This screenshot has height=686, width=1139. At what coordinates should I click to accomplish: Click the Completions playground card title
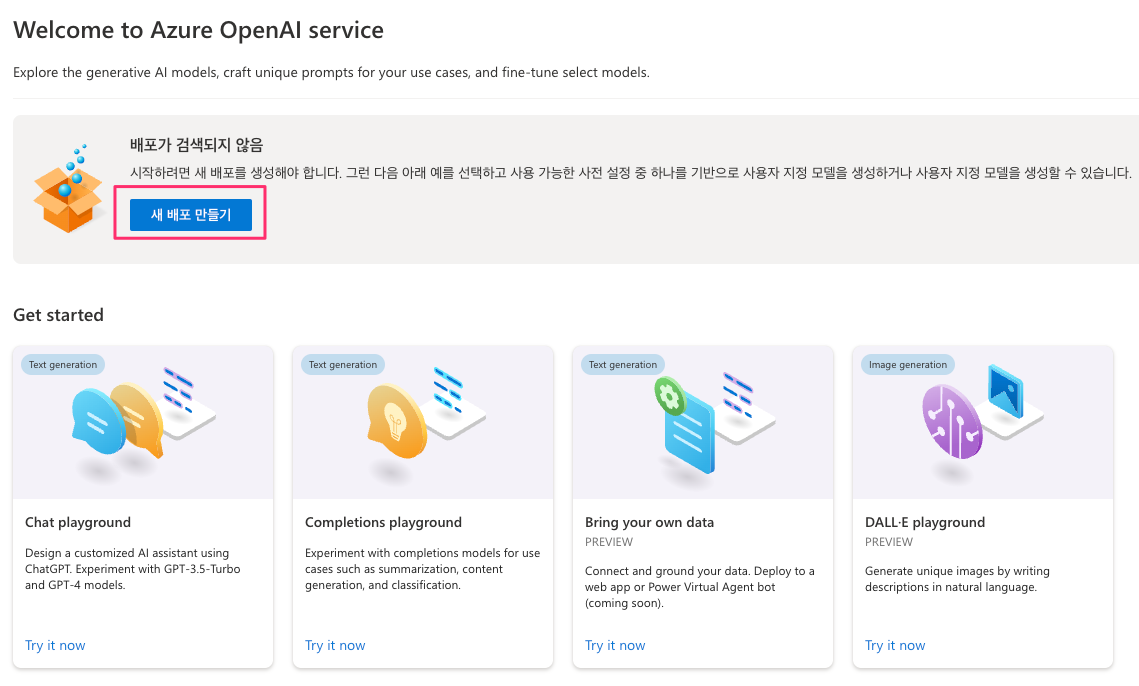(x=384, y=522)
